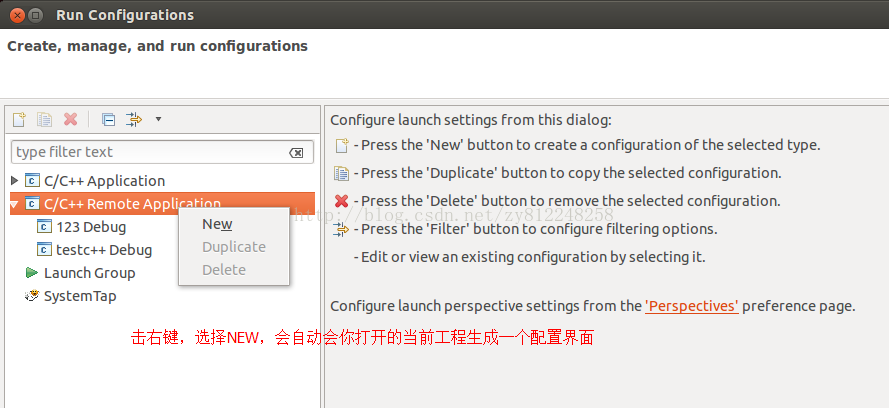Clear the filter text with the erase icon
This screenshot has width=889, height=408.
point(296,153)
